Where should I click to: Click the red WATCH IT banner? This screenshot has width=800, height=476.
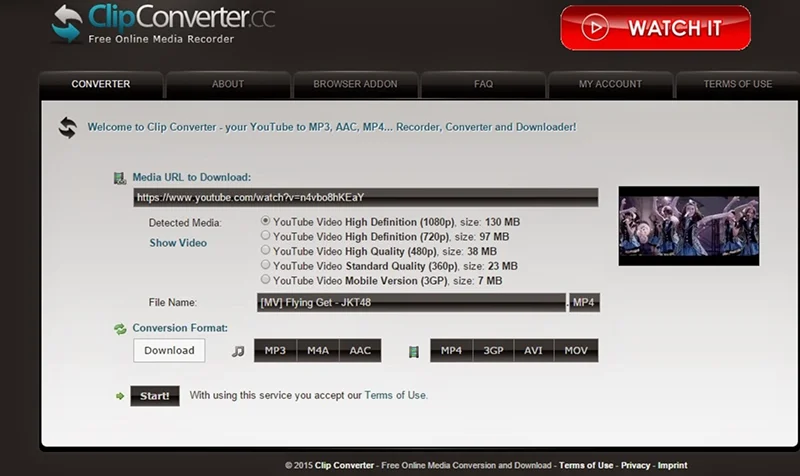tap(656, 28)
